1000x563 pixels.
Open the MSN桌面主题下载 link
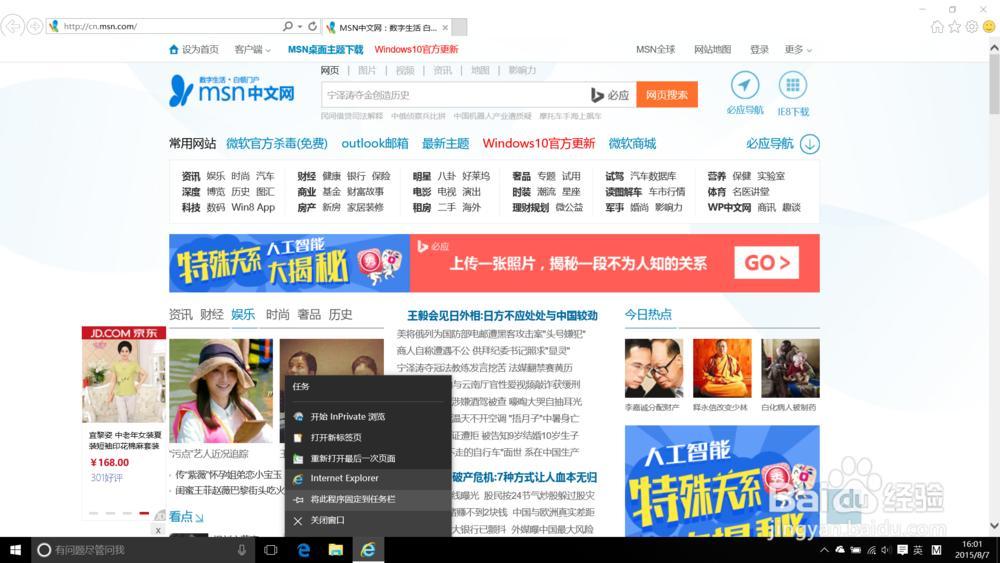click(x=325, y=49)
